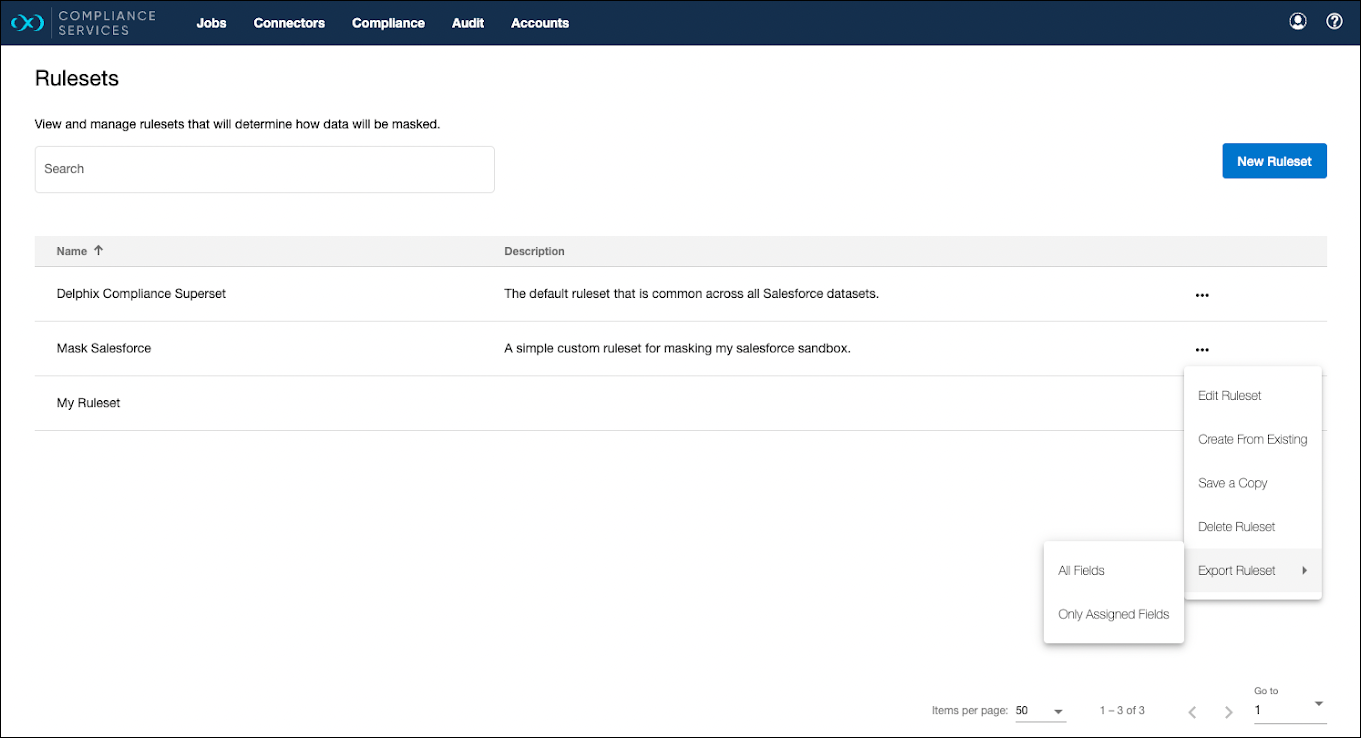Click the Compliance Services infinity logo
This screenshot has height=738, width=1361.
pyautogui.click(x=27, y=23)
